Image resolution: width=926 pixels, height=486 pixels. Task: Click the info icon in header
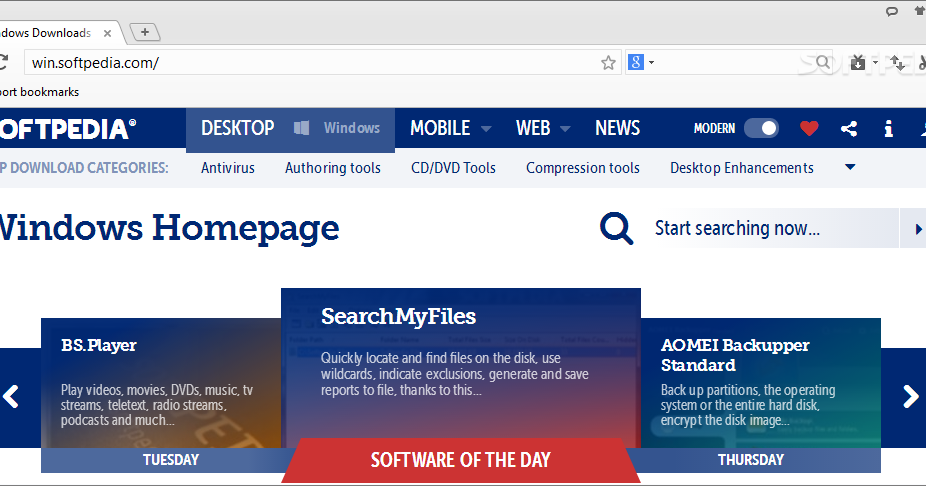tap(888, 128)
